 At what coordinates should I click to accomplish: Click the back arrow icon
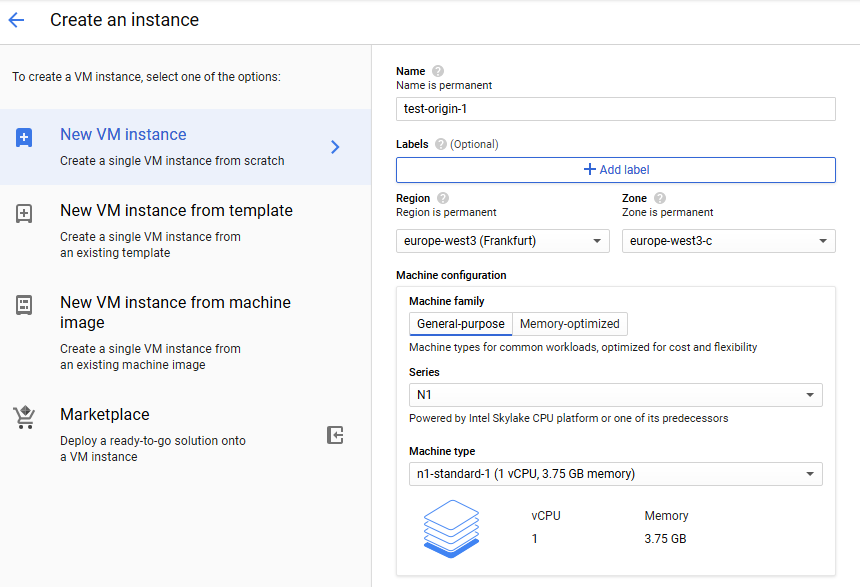point(16,20)
